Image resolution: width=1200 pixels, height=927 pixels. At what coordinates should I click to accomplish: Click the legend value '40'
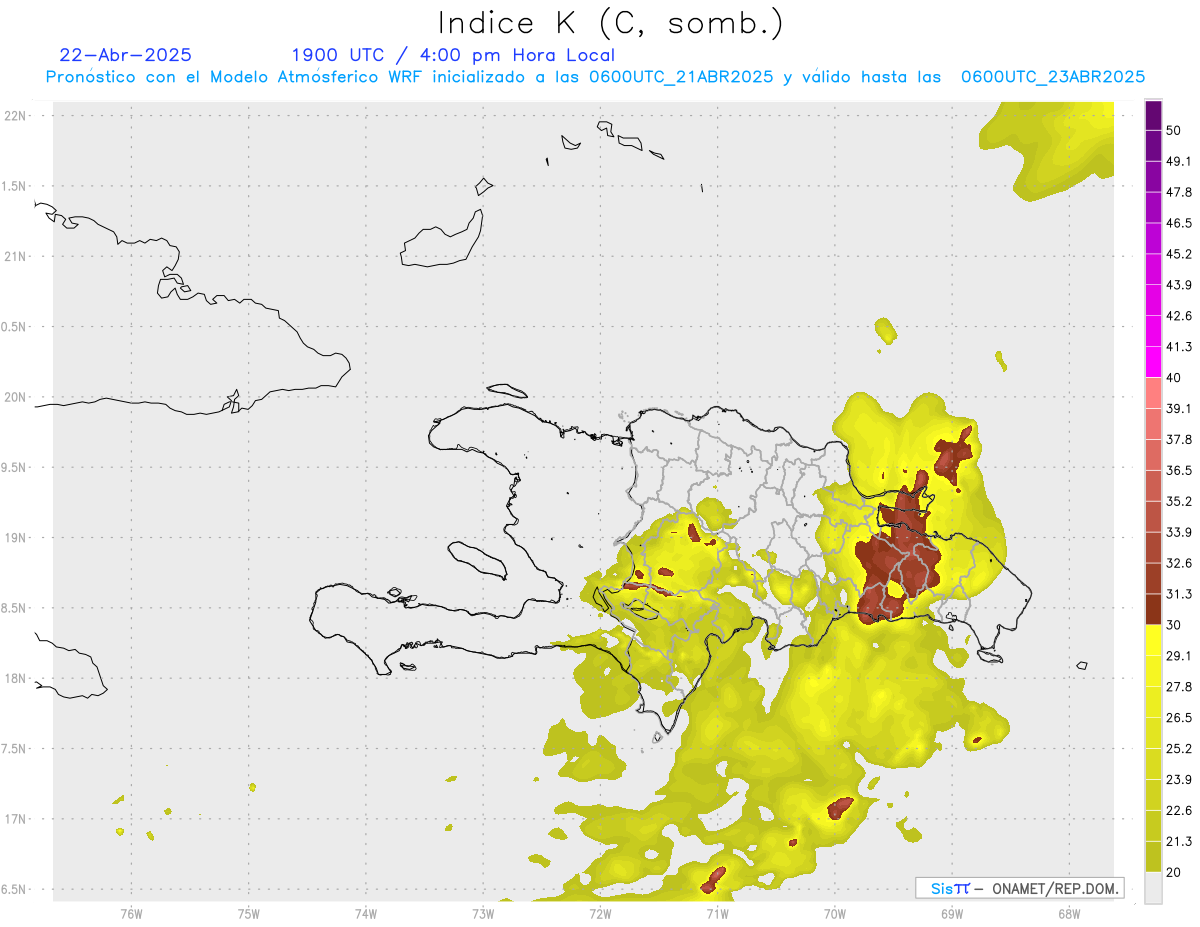click(1174, 377)
